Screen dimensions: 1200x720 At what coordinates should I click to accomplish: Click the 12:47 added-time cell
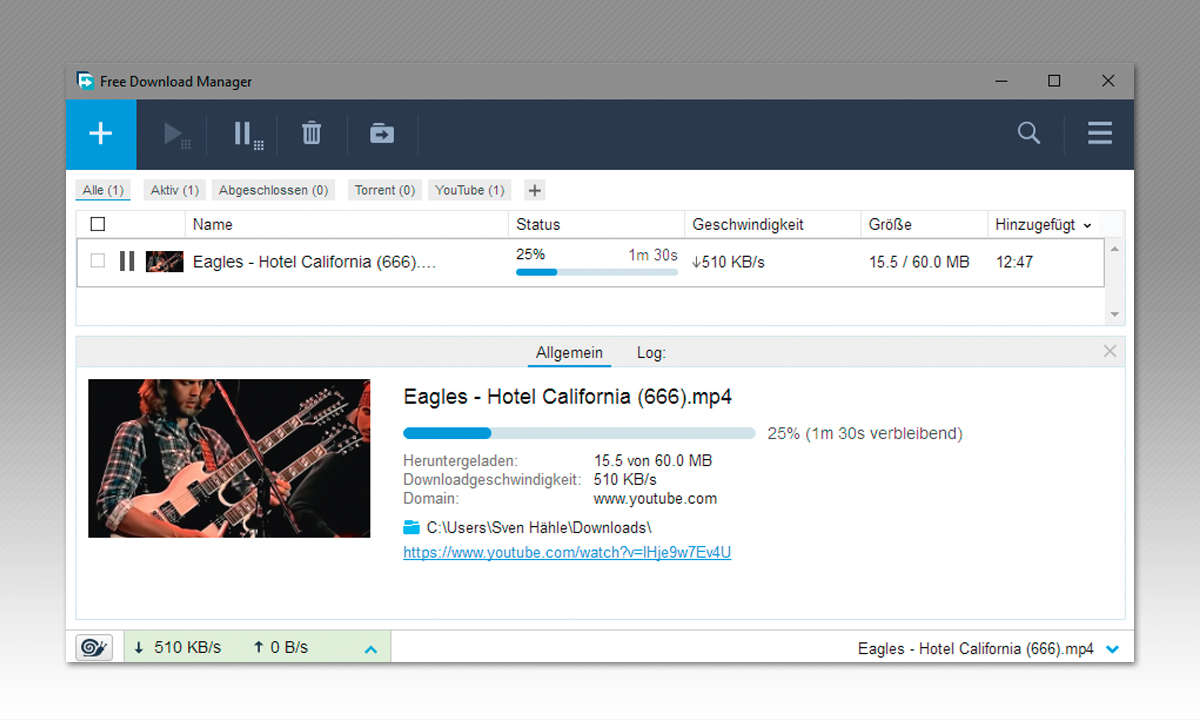click(x=1015, y=262)
